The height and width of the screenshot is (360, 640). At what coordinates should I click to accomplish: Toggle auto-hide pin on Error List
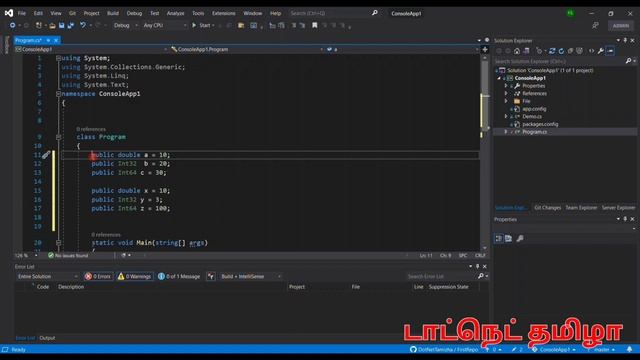click(x=478, y=267)
